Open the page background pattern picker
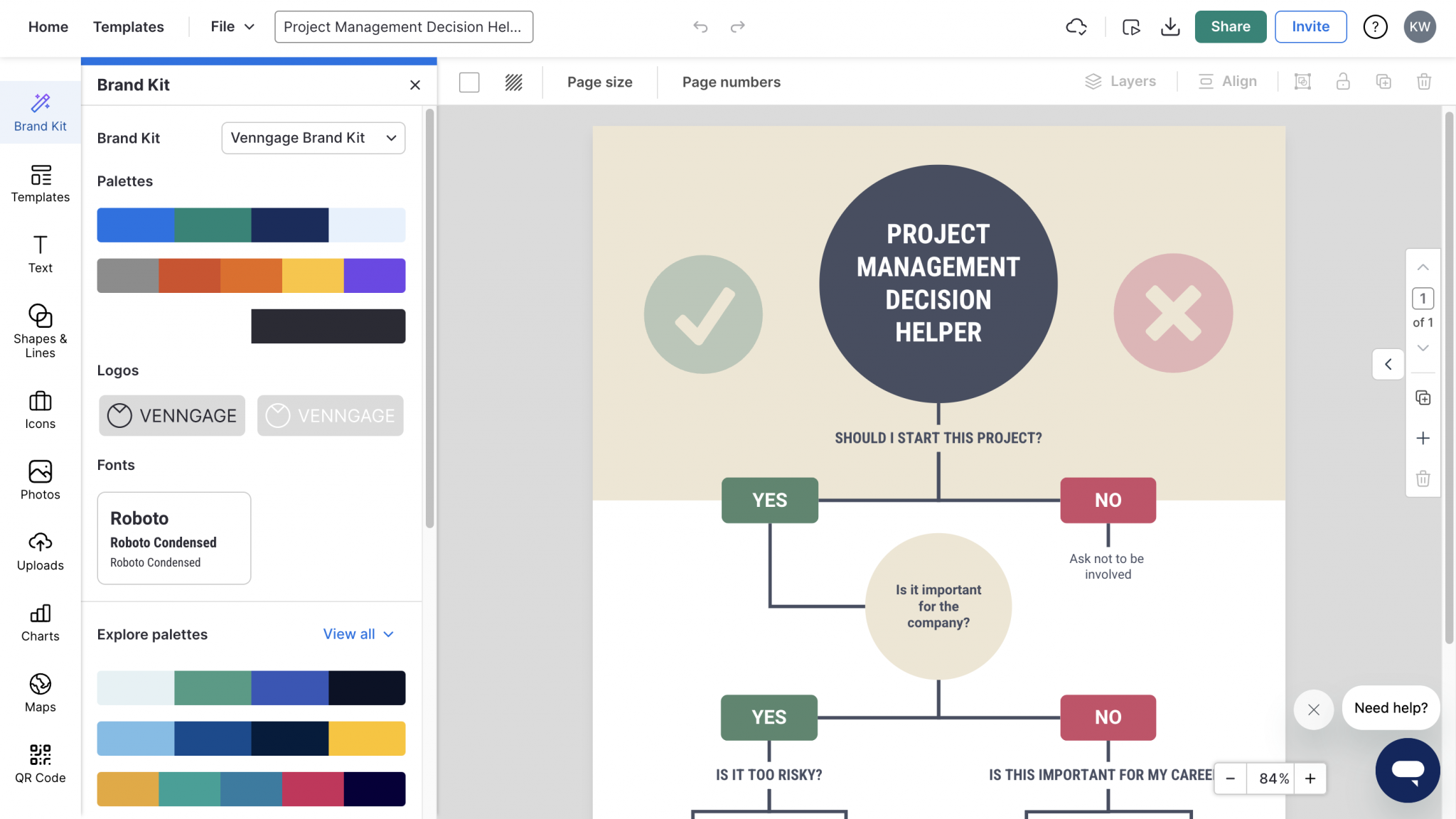1456x819 pixels. tap(513, 82)
